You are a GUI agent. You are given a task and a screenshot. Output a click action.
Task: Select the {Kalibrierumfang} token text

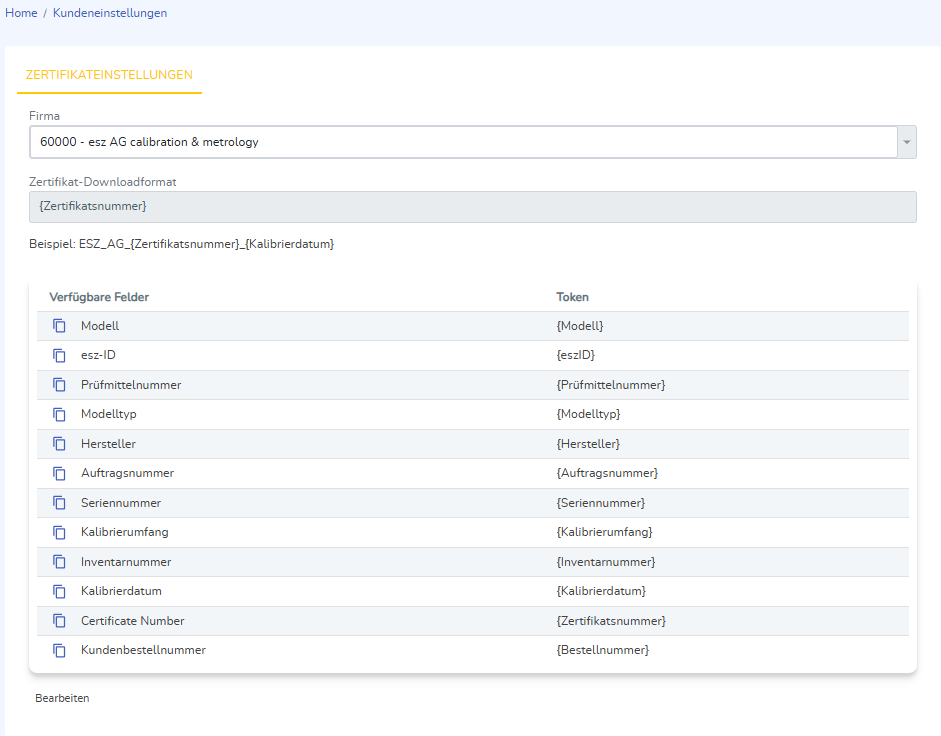(604, 532)
